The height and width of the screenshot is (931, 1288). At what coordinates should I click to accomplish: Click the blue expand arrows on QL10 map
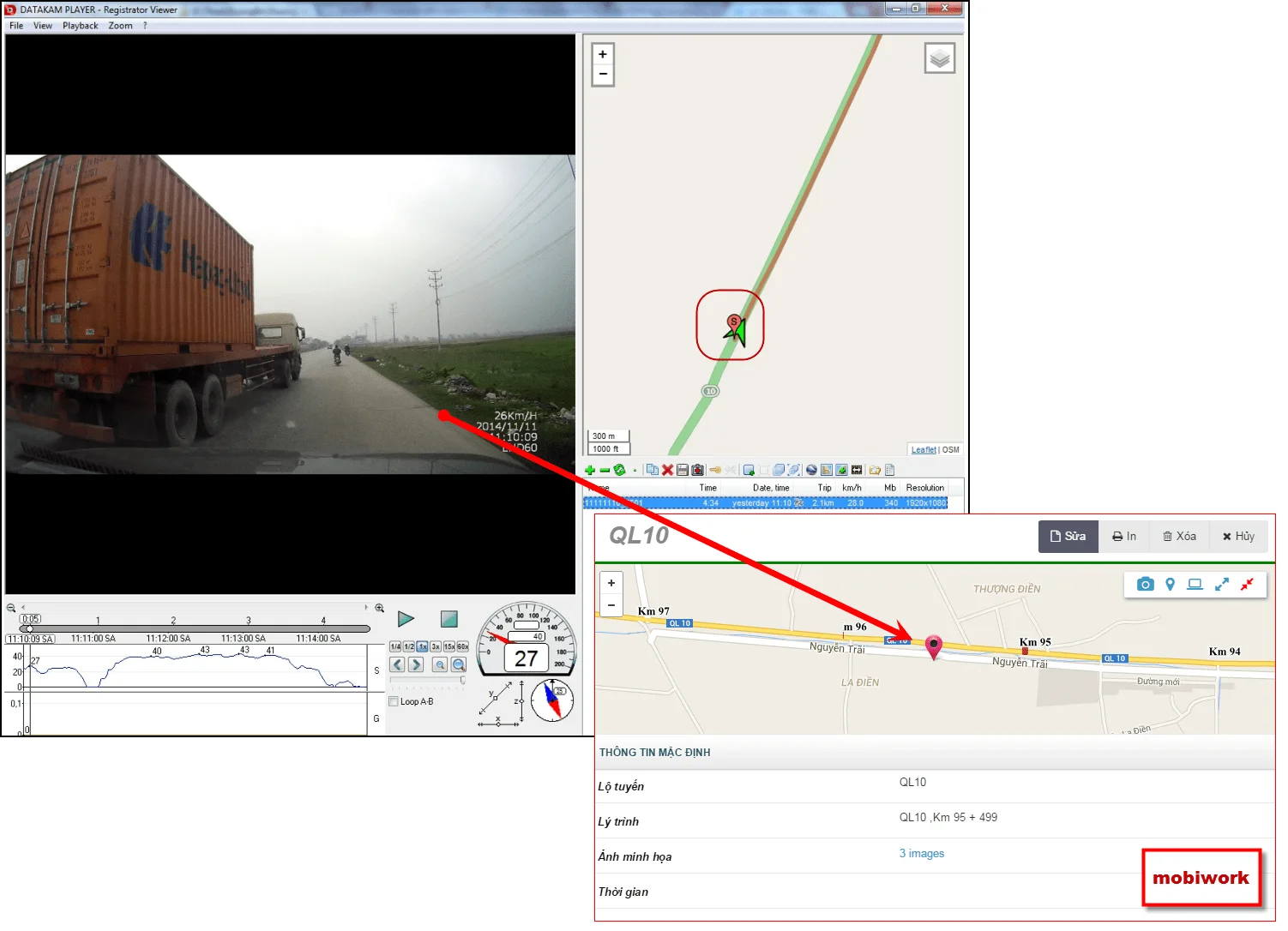[1222, 584]
